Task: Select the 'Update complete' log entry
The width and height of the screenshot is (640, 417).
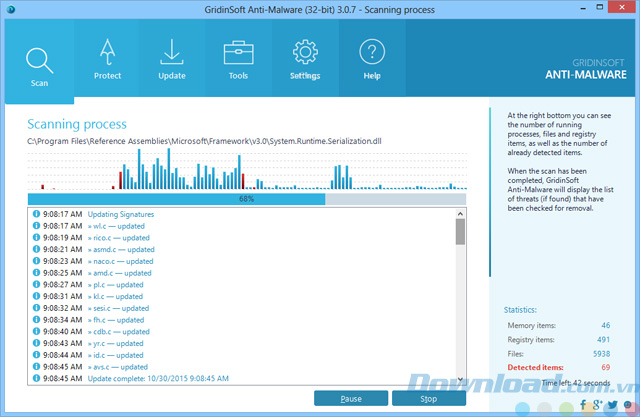Action: (x=157, y=379)
